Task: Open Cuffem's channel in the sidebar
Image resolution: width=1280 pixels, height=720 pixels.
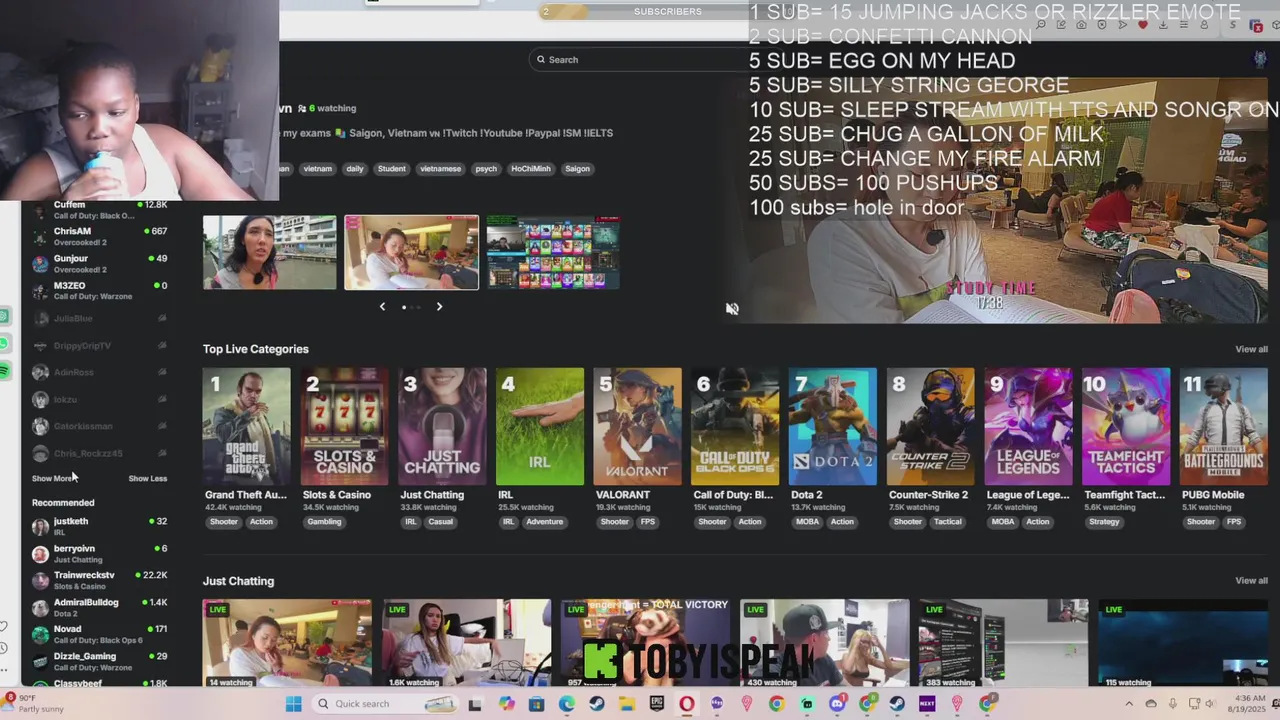Action: [100, 209]
